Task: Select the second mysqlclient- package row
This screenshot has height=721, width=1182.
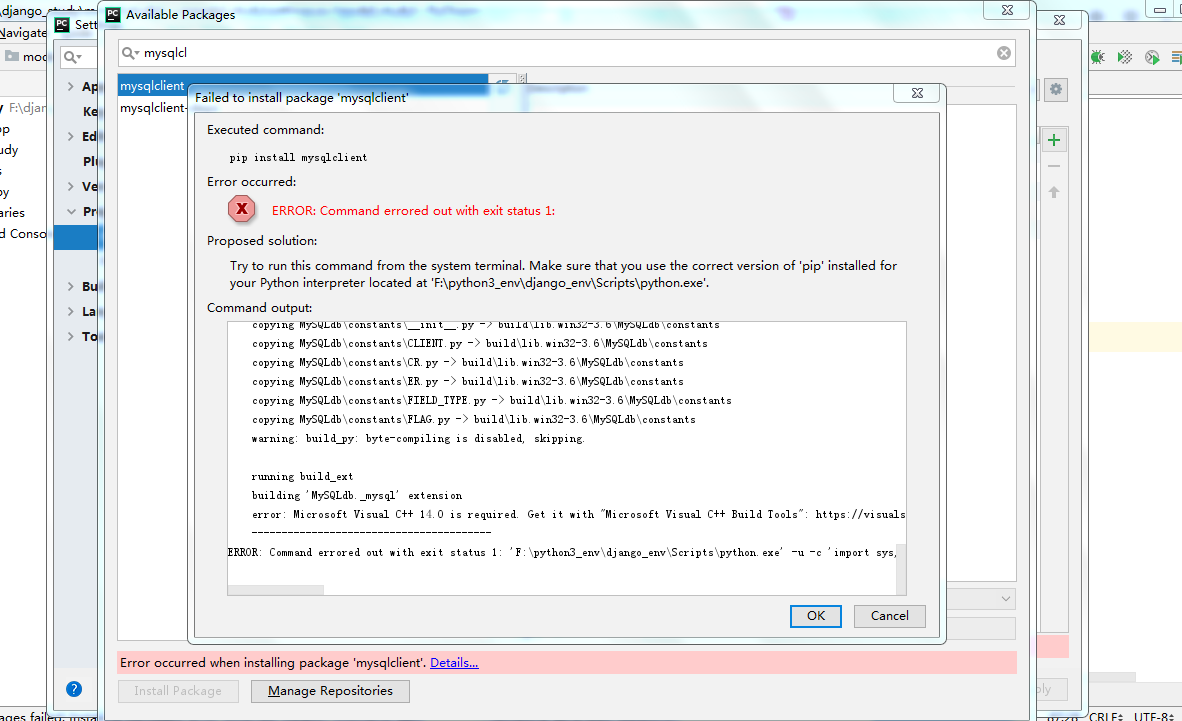Action: point(153,108)
